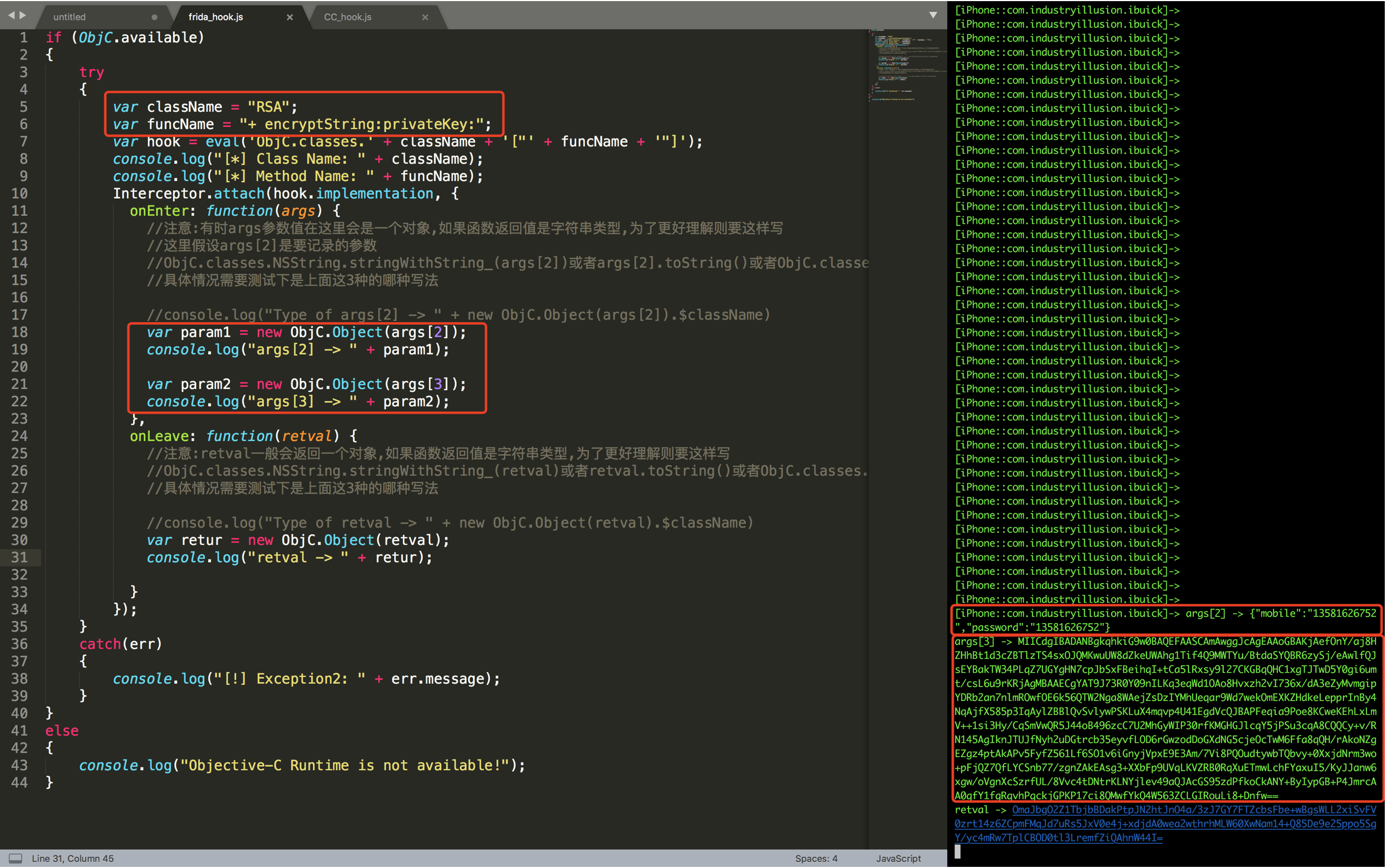Click line number 10 in the gutter
This screenshot has width=1387, height=868.
coord(19,194)
